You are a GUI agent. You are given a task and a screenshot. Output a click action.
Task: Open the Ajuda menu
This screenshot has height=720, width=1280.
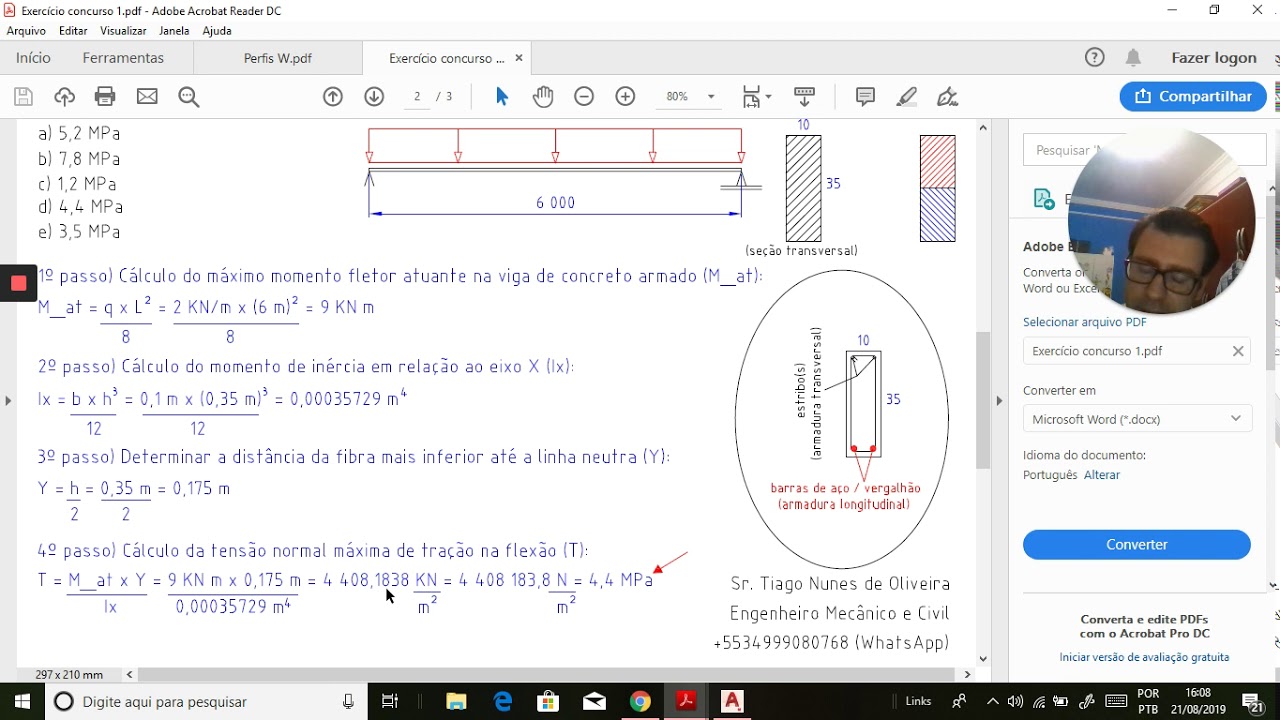(217, 31)
